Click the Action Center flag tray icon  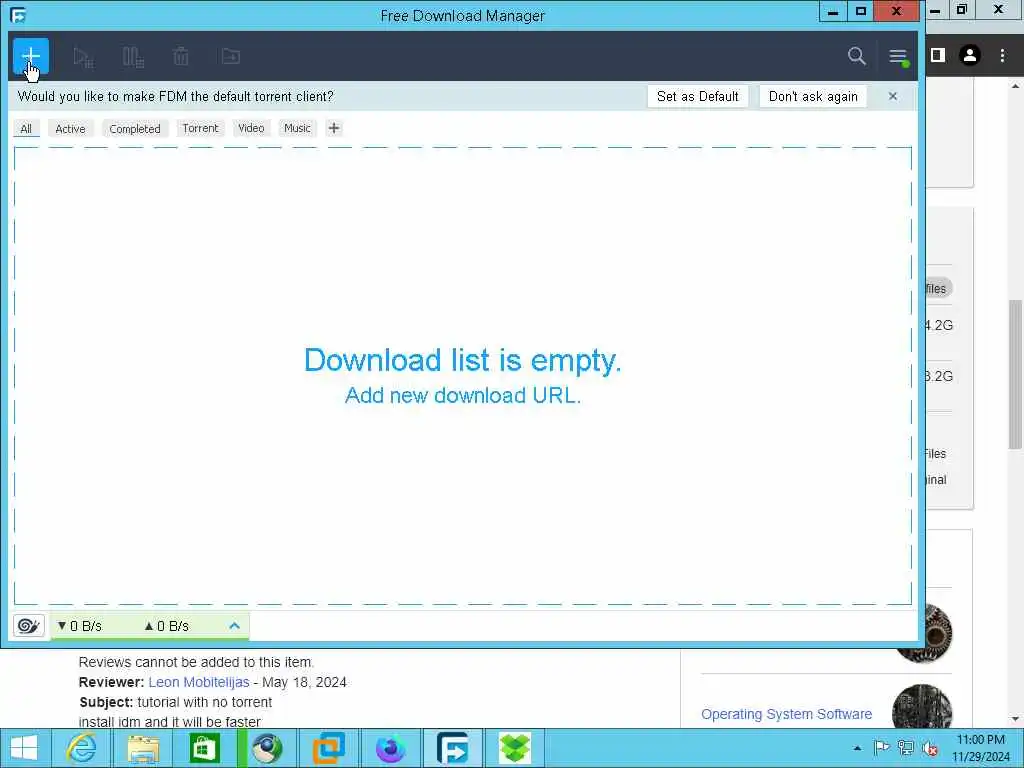pyautogui.click(x=881, y=748)
